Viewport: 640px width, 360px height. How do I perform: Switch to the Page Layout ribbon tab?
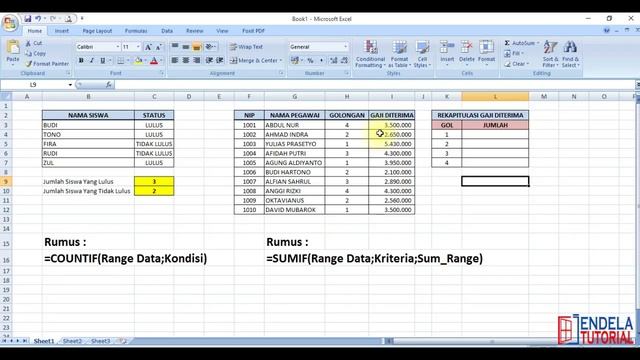[97, 31]
